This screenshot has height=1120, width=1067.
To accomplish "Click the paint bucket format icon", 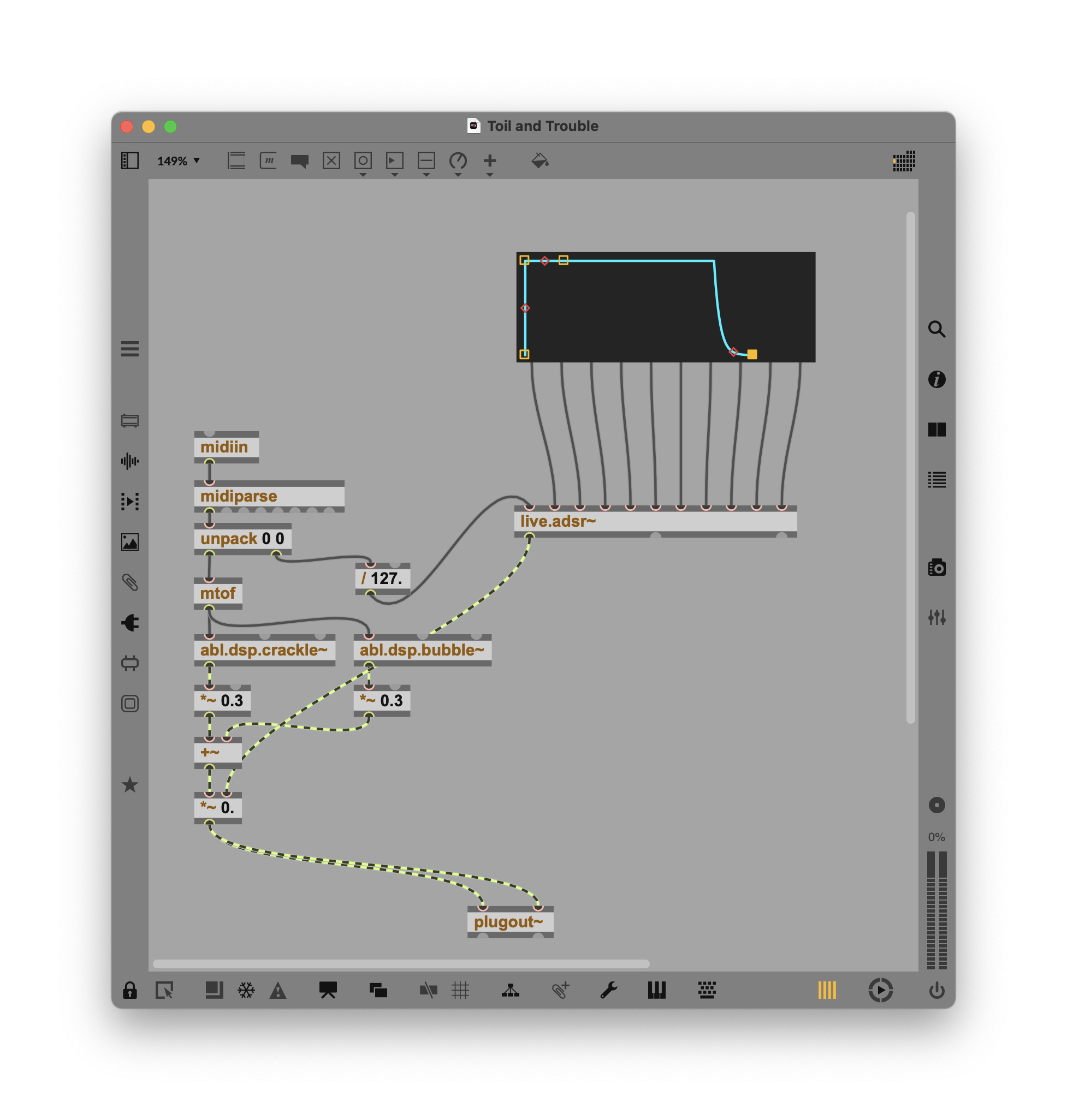I will coord(539,161).
